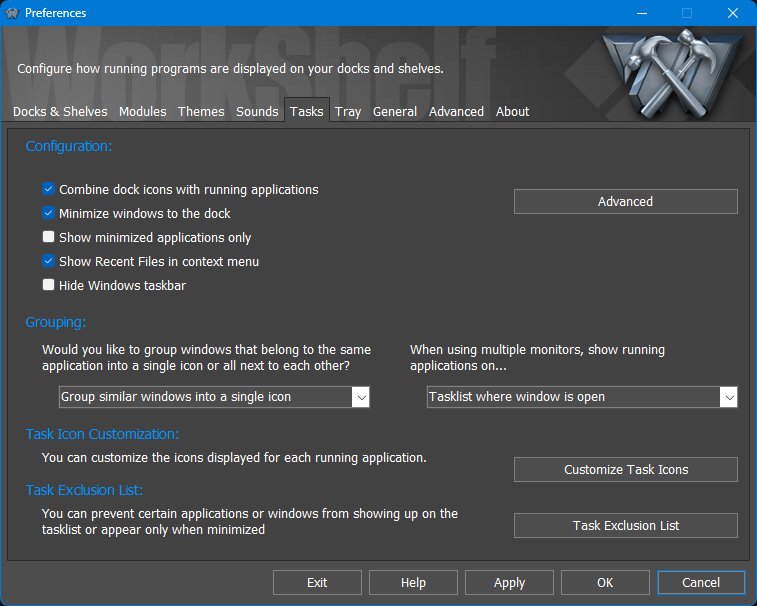Click the Exit button

[x=317, y=582]
